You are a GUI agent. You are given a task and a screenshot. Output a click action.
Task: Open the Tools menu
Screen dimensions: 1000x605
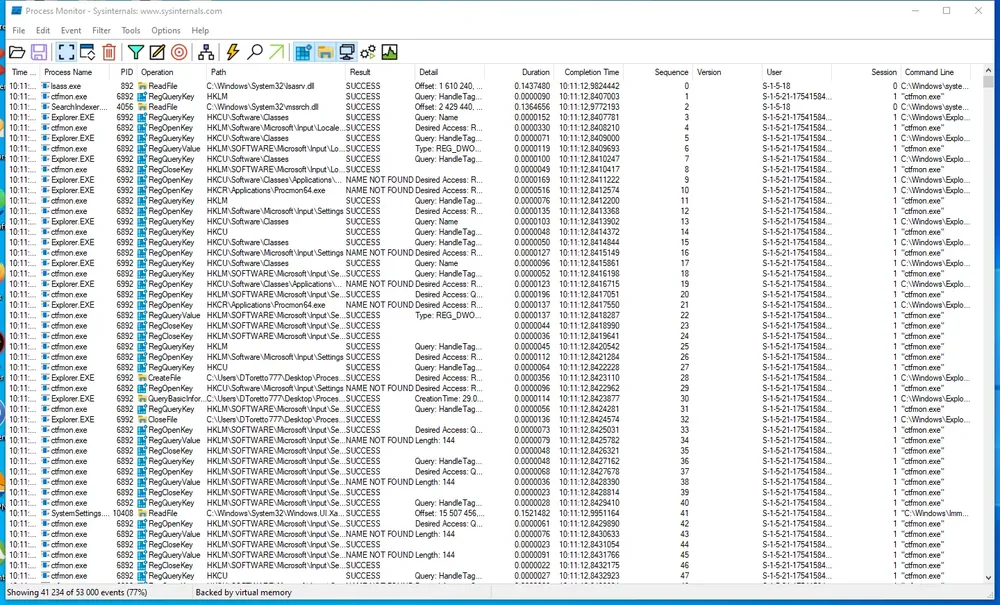130,30
